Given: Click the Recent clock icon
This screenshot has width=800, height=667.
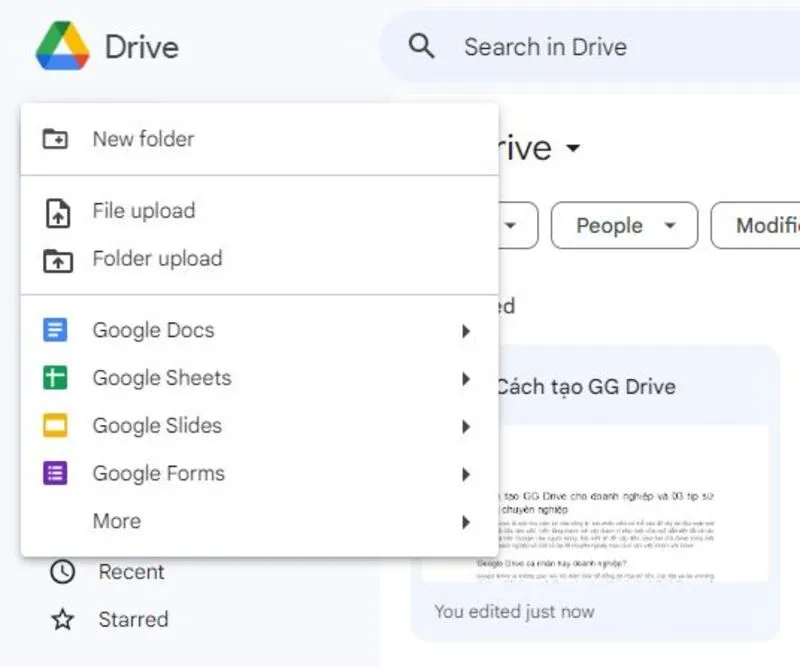Looking at the screenshot, I should tap(62, 572).
